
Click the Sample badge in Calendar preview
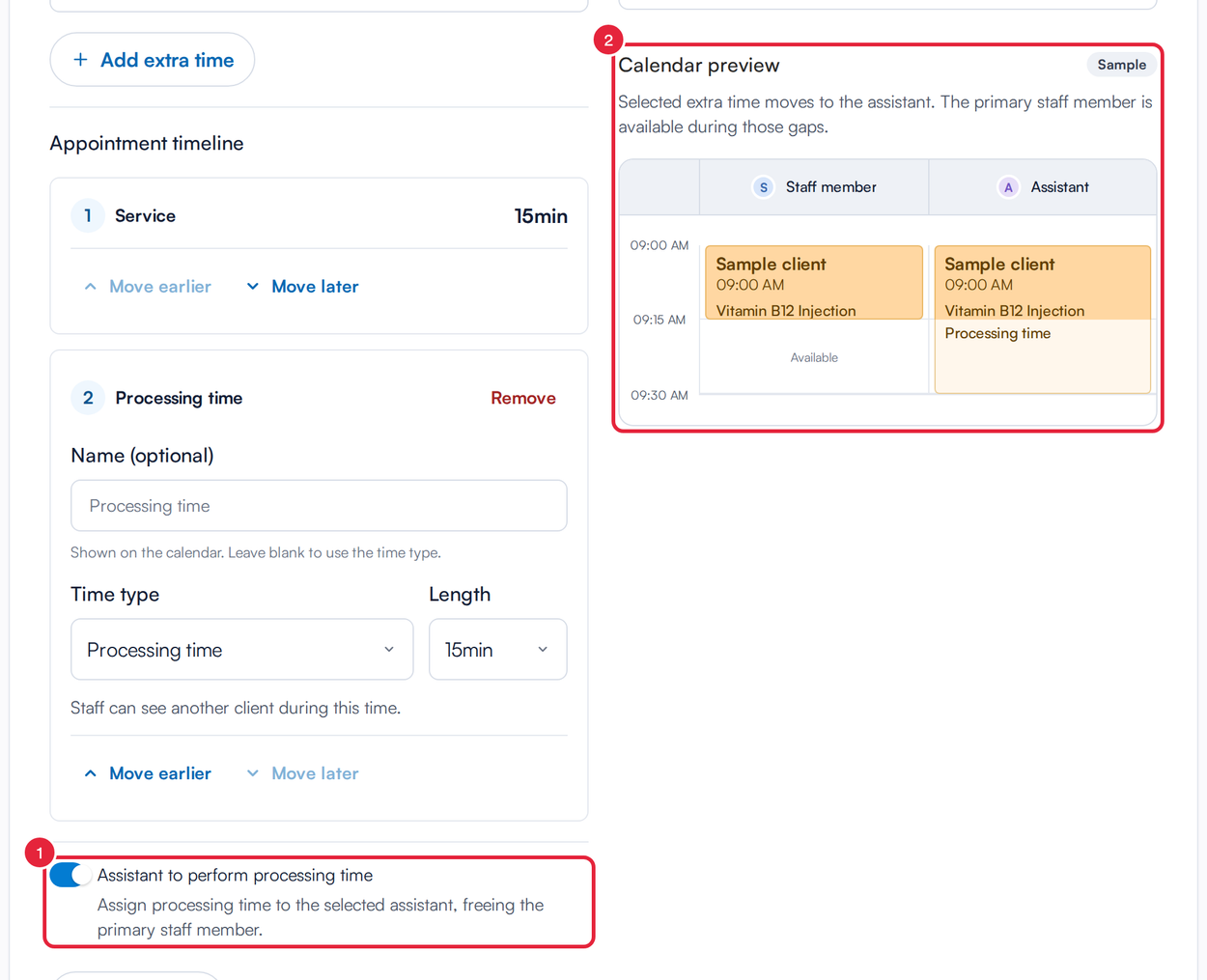pos(1121,65)
